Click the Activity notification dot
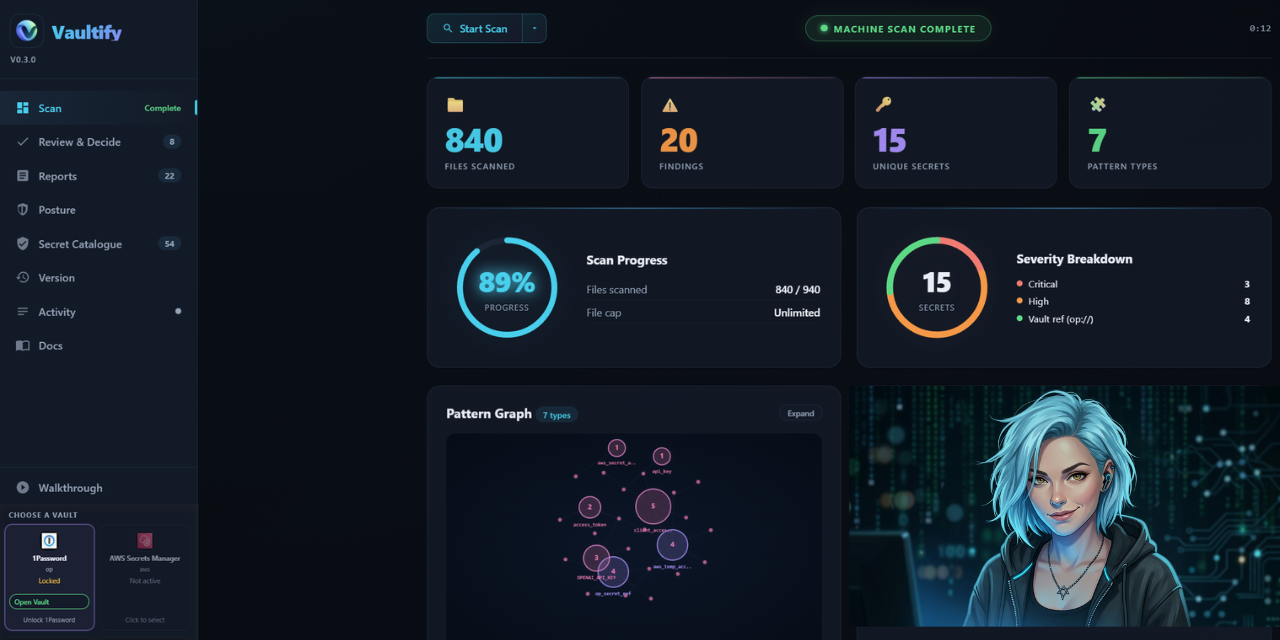The image size is (1280, 640). 178,311
